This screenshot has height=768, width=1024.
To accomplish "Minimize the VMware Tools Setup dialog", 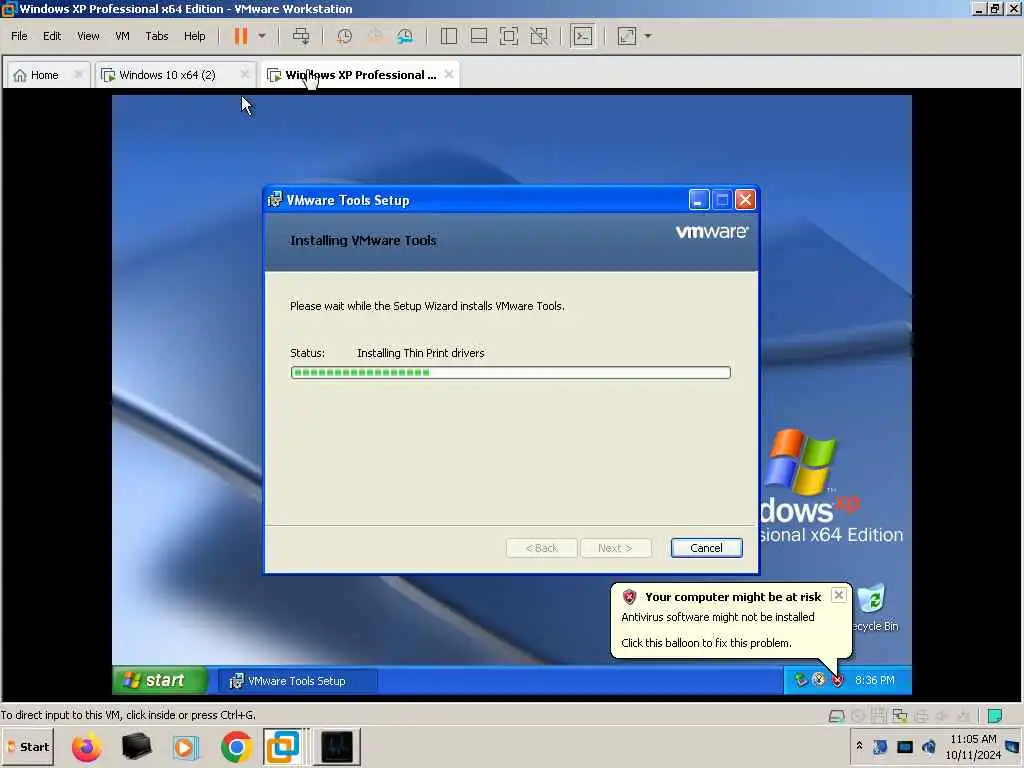I will (699, 200).
